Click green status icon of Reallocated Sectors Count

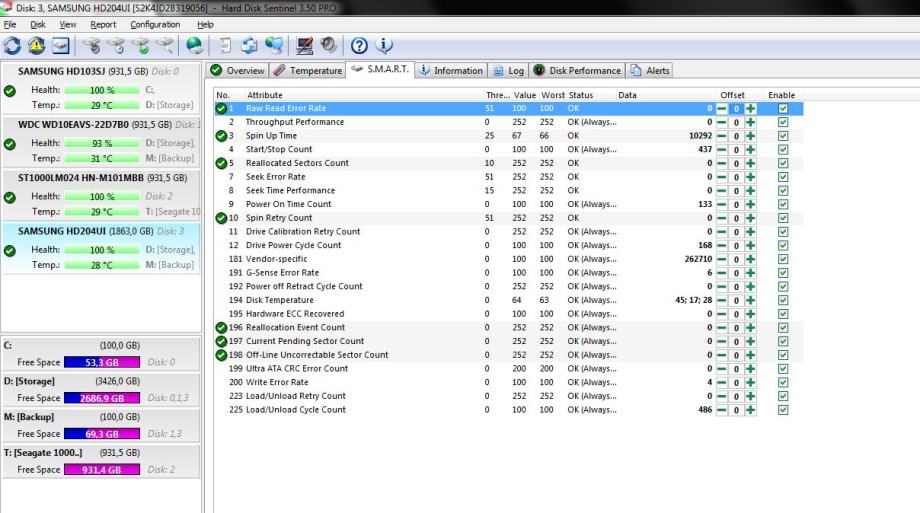(221, 163)
